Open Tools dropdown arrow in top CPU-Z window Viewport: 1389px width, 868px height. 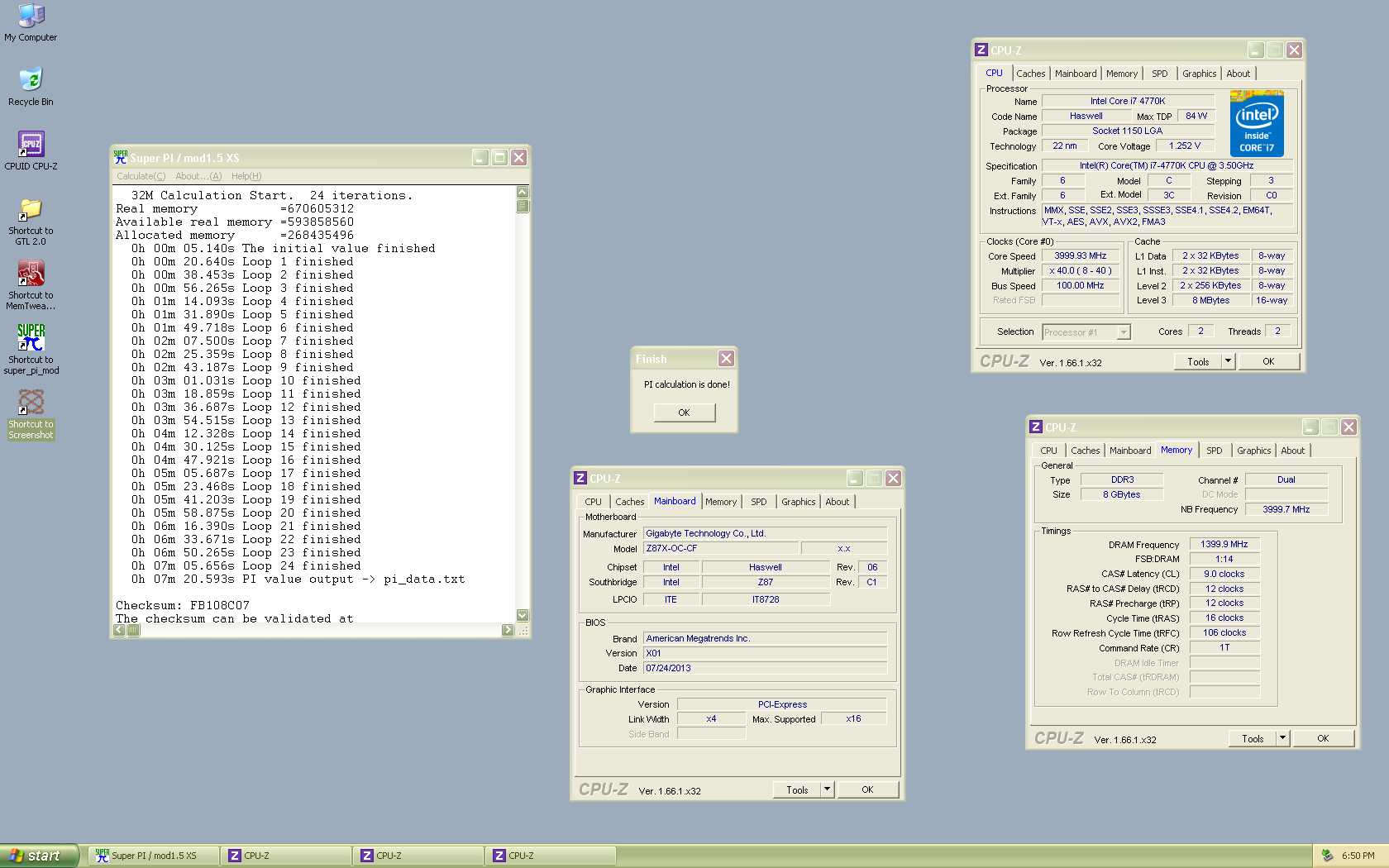tap(1228, 361)
